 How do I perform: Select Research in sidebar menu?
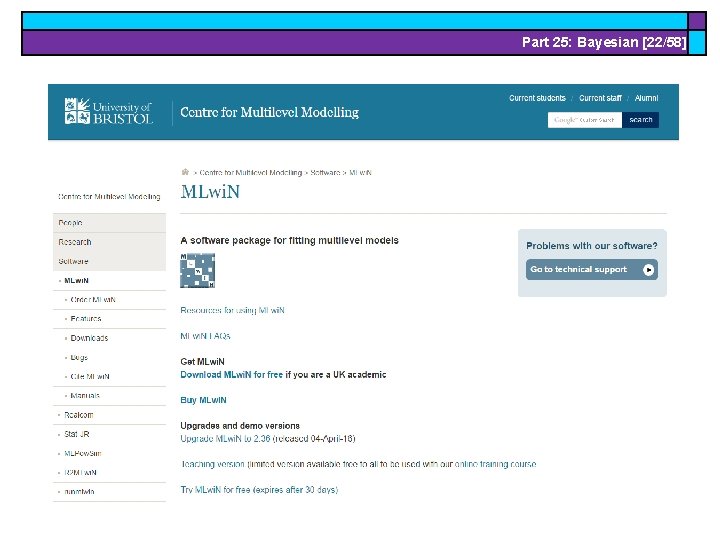tap(109, 242)
